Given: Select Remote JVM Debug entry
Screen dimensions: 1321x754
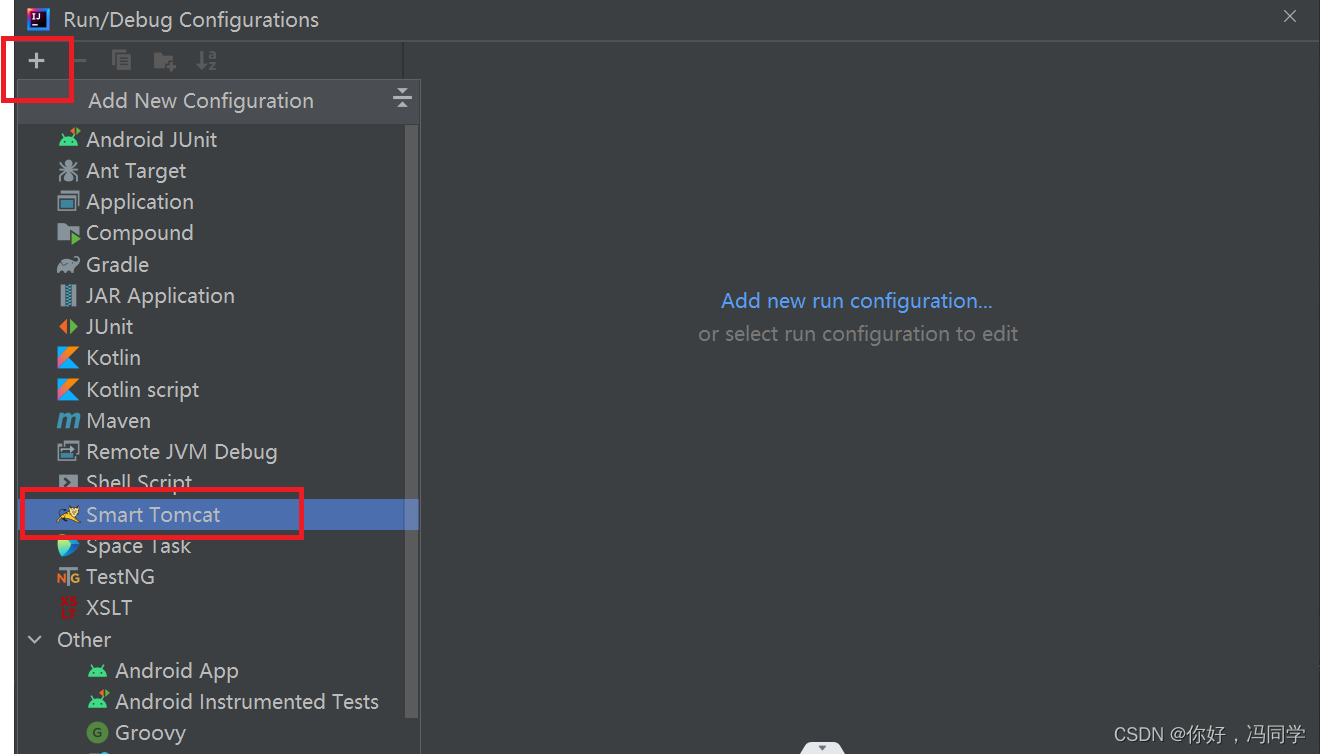Looking at the screenshot, I should coord(218,452).
